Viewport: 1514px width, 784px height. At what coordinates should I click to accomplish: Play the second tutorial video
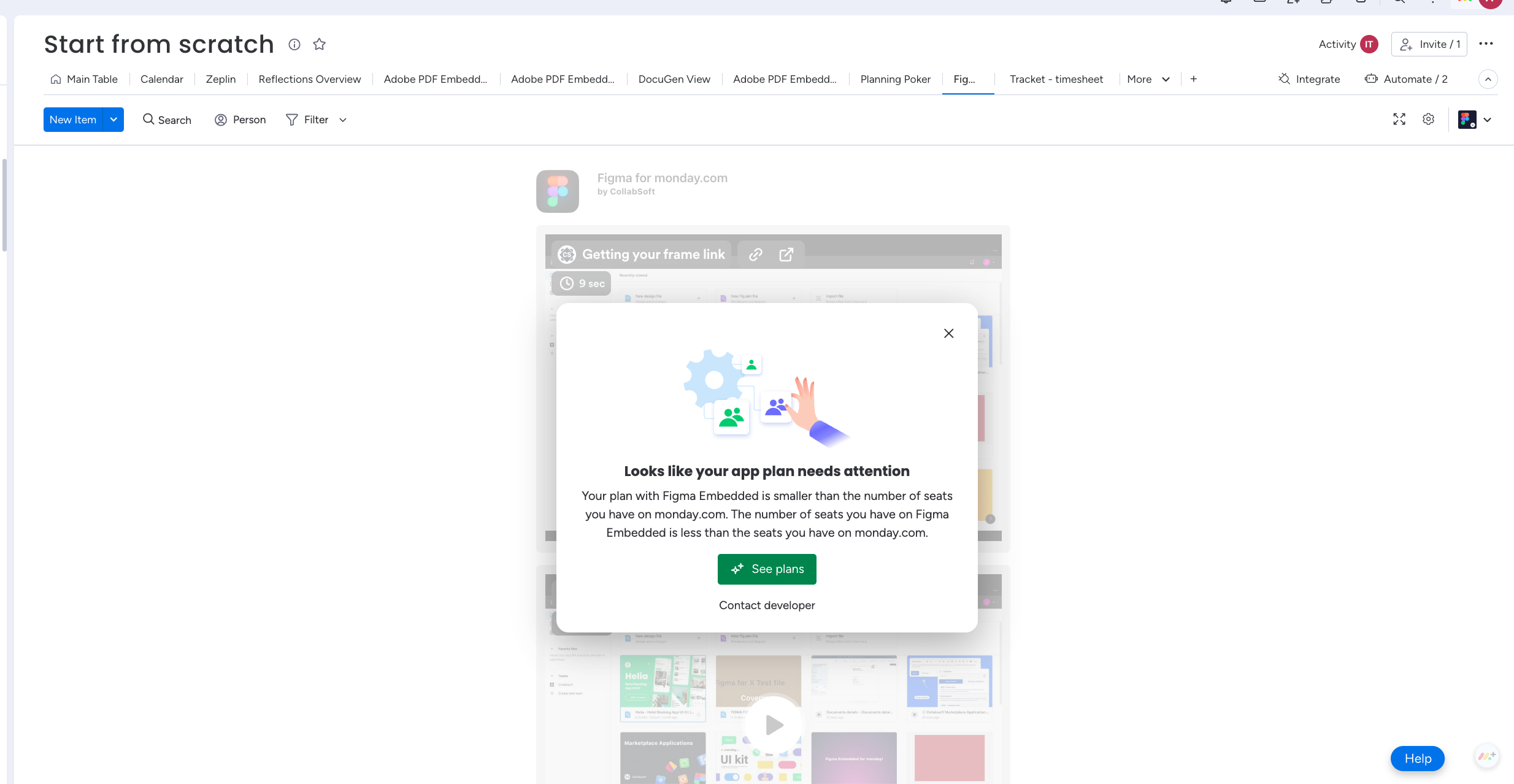(x=774, y=725)
